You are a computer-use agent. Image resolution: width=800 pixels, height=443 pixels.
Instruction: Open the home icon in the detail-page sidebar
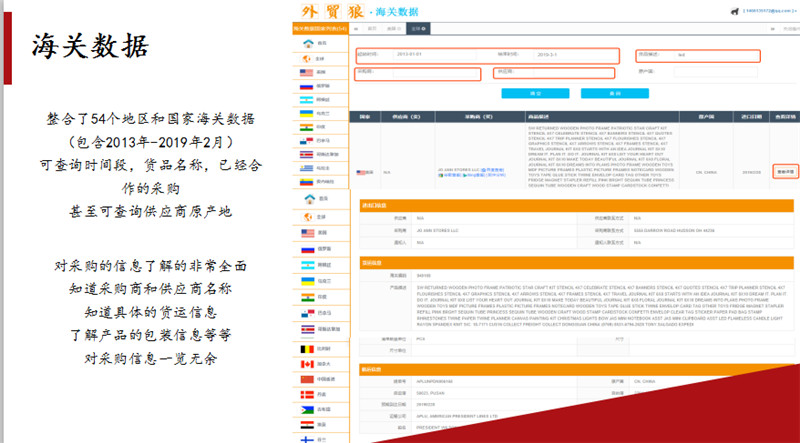309,199
